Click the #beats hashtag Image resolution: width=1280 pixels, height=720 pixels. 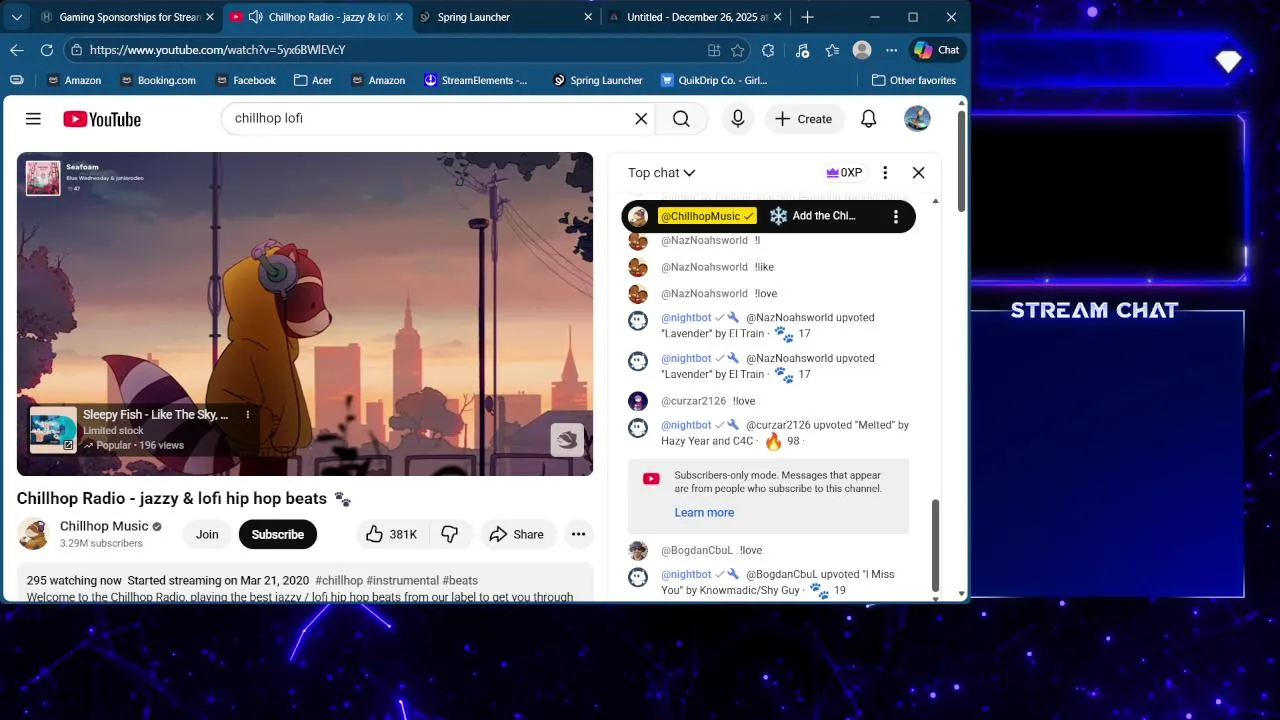click(460, 580)
